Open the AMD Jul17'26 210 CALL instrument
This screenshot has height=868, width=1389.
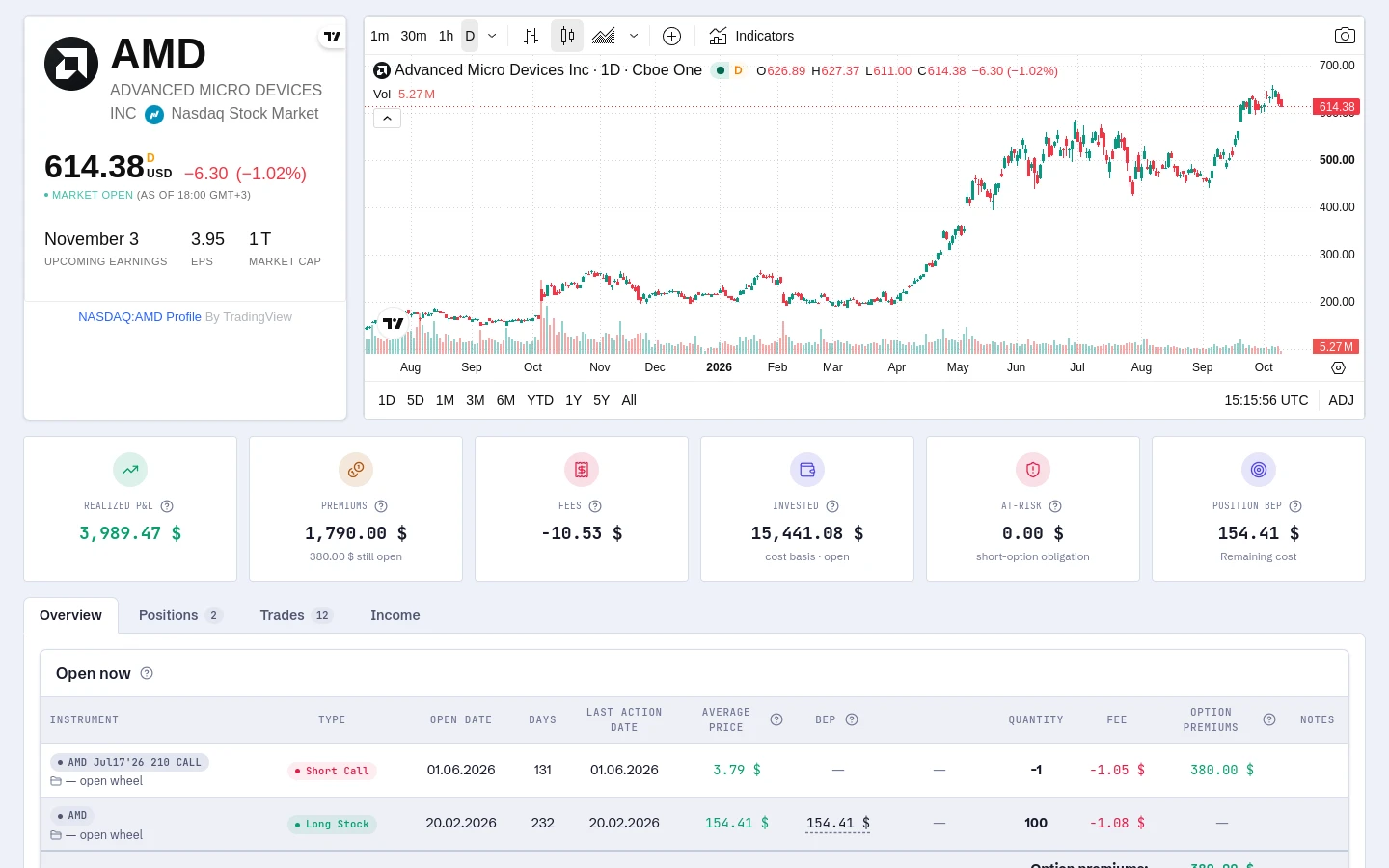pos(129,762)
